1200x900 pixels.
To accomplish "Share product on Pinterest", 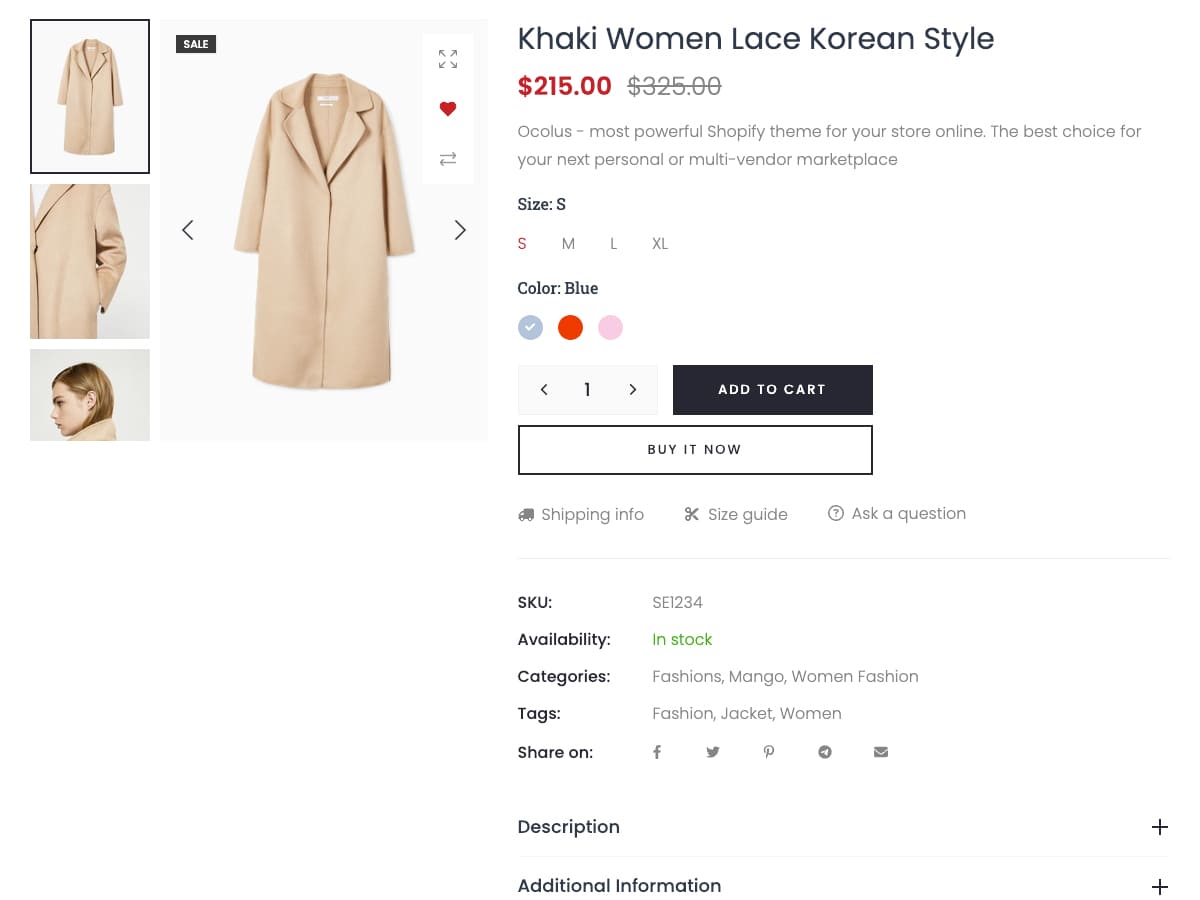I will (x=769, y=752).
